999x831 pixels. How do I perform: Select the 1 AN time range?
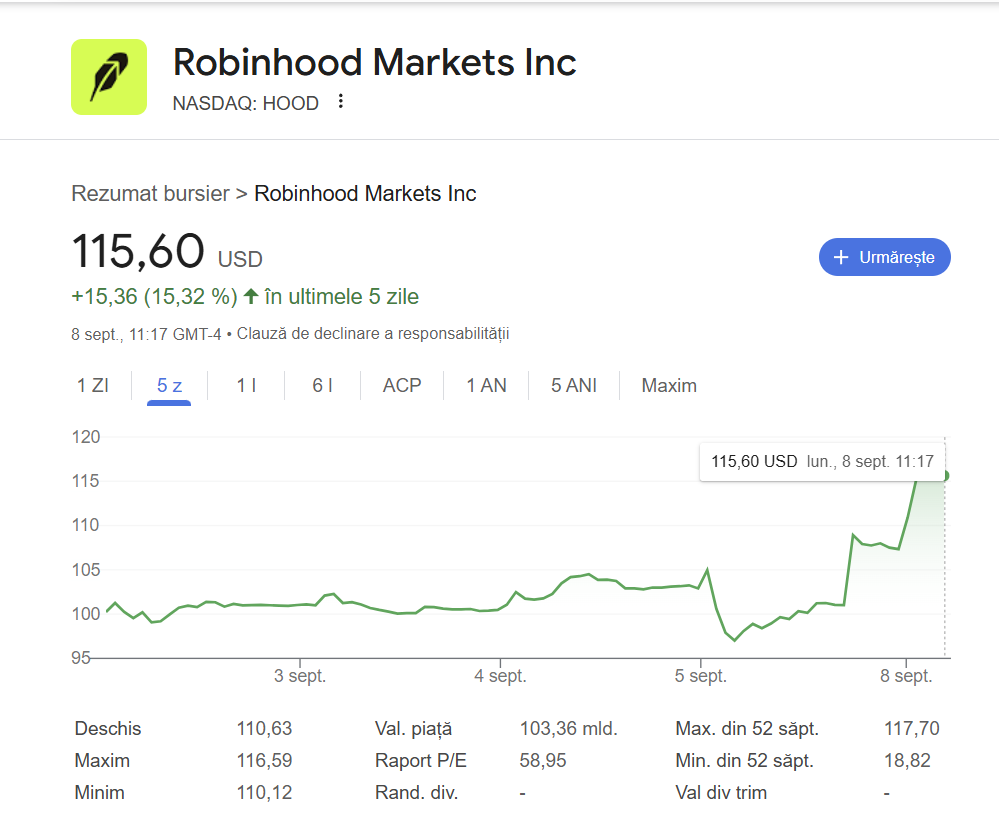[486, 386]
